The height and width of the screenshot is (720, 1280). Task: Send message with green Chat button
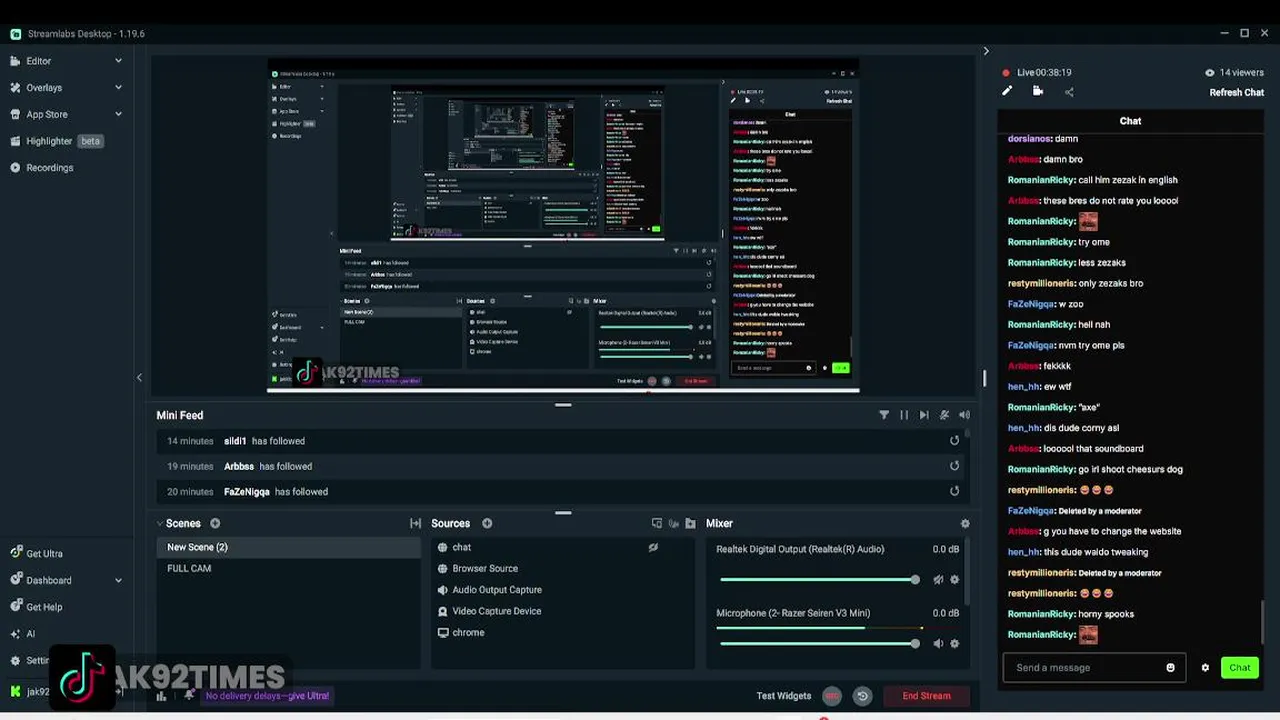(x=1240, y=668)
